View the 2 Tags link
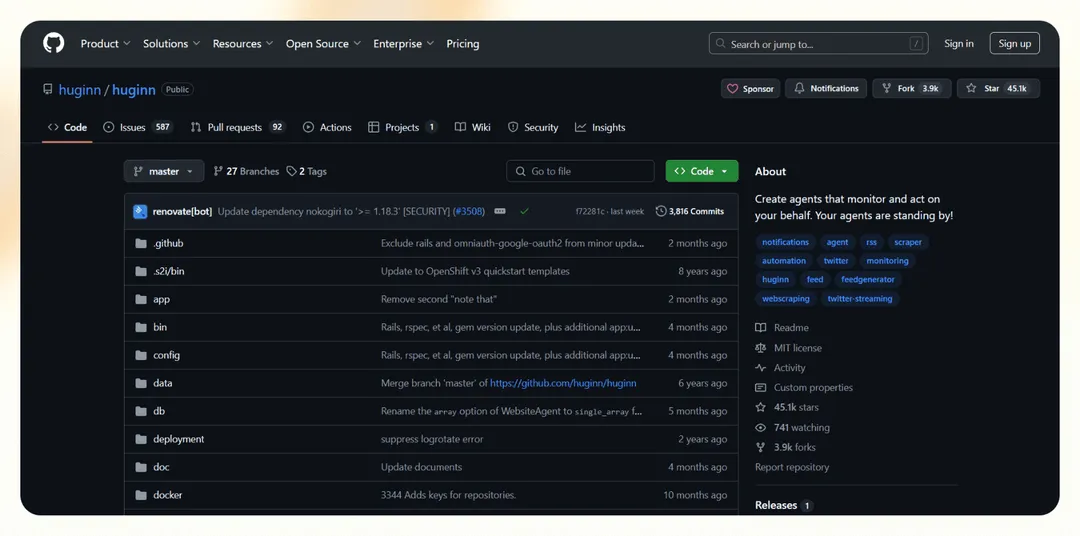Screen dimensions: 1080x536 (307, 172)
